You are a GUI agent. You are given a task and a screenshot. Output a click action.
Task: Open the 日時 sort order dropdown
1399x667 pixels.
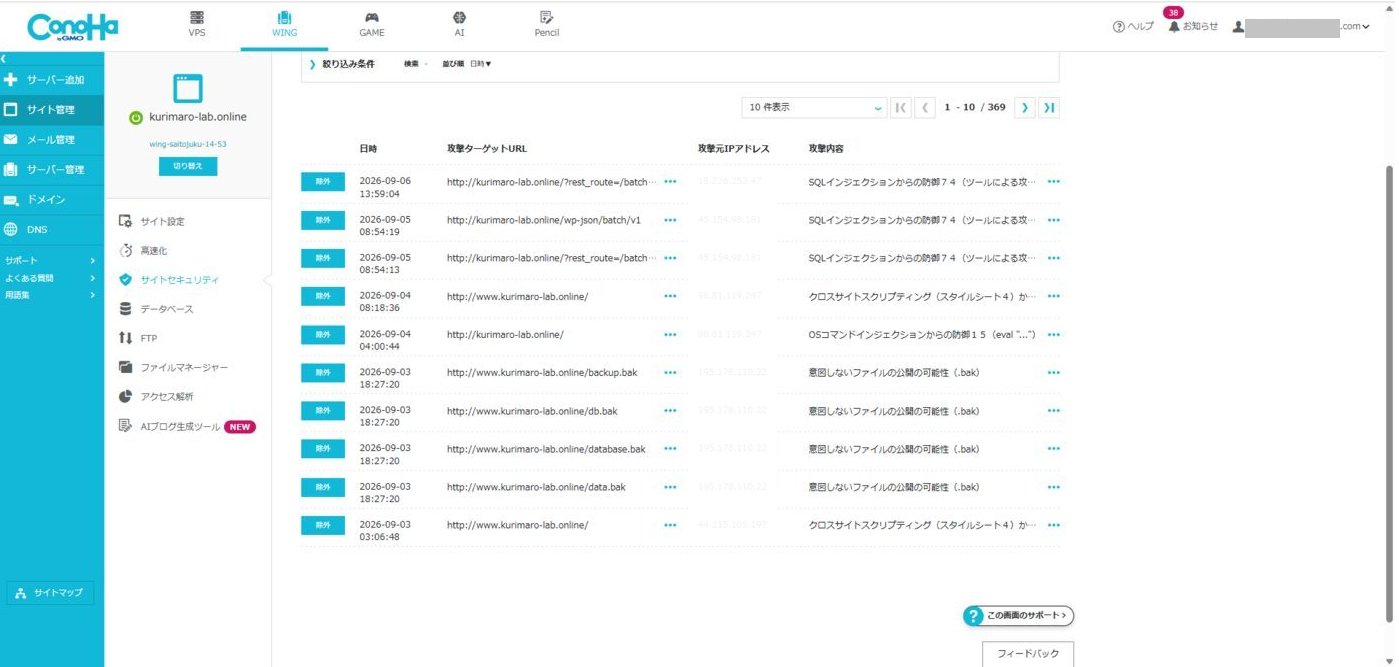pos(481,64)
